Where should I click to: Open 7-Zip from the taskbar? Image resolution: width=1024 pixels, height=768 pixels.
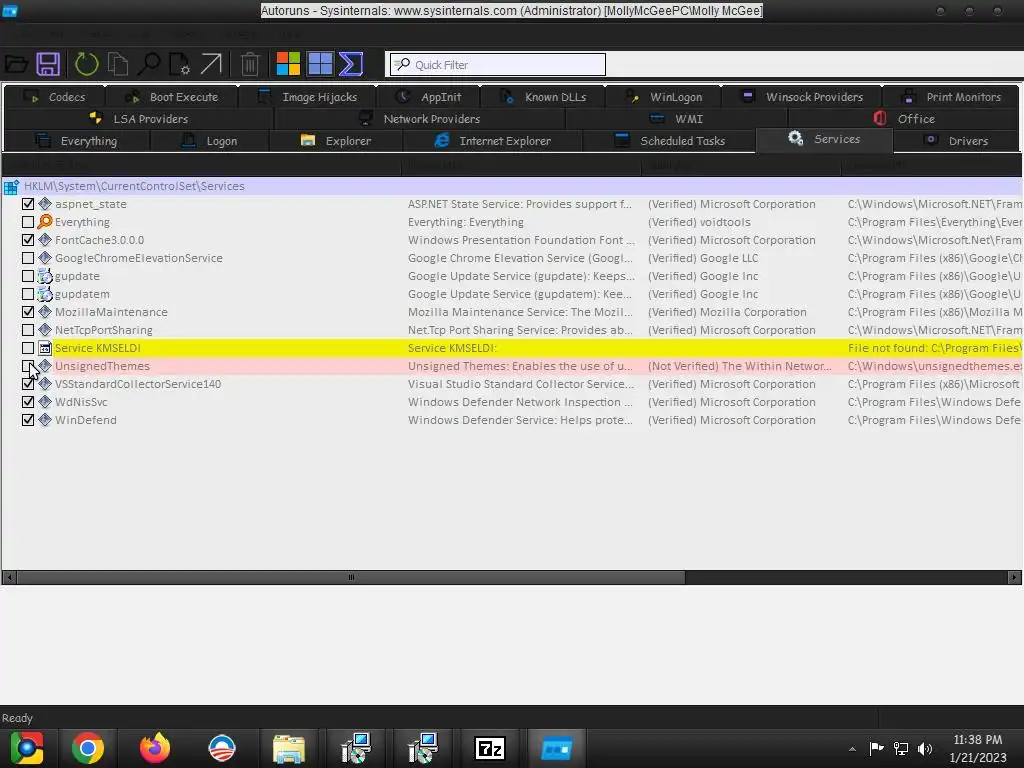point(490,748)
